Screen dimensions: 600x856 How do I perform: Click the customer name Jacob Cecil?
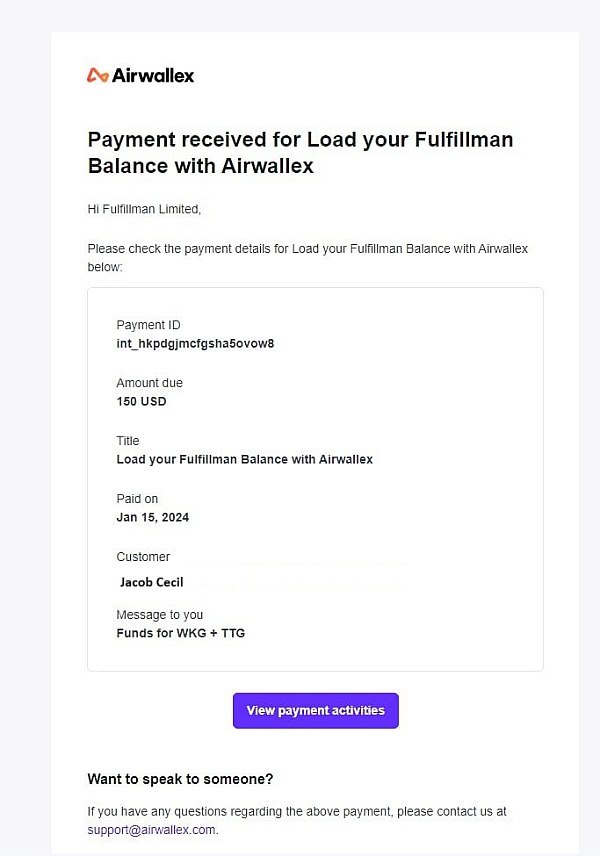coord(151,582)
